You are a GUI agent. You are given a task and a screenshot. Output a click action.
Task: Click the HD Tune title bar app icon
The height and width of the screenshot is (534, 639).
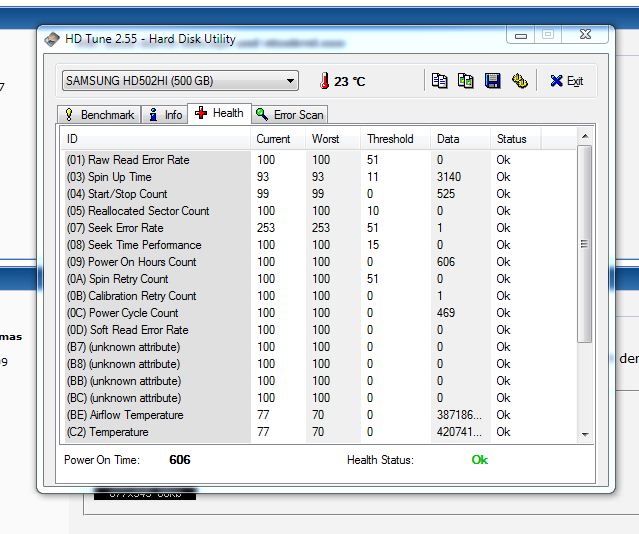[52, 40]
